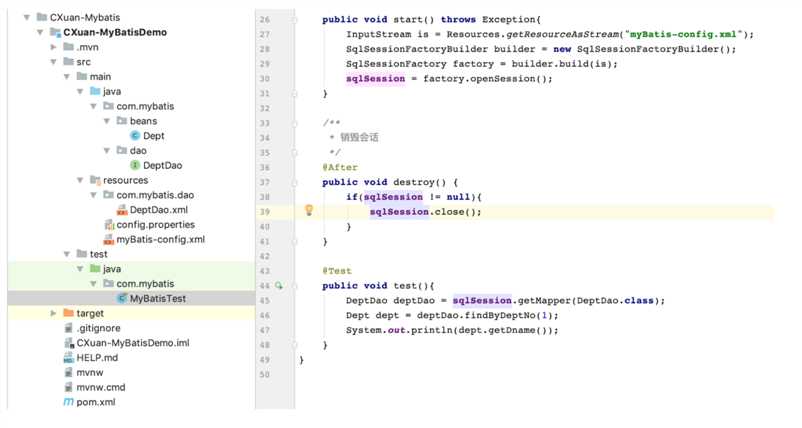Collapse the beans package arrow
The height and width of the screenshot is (428, 802).
point(106,121)
